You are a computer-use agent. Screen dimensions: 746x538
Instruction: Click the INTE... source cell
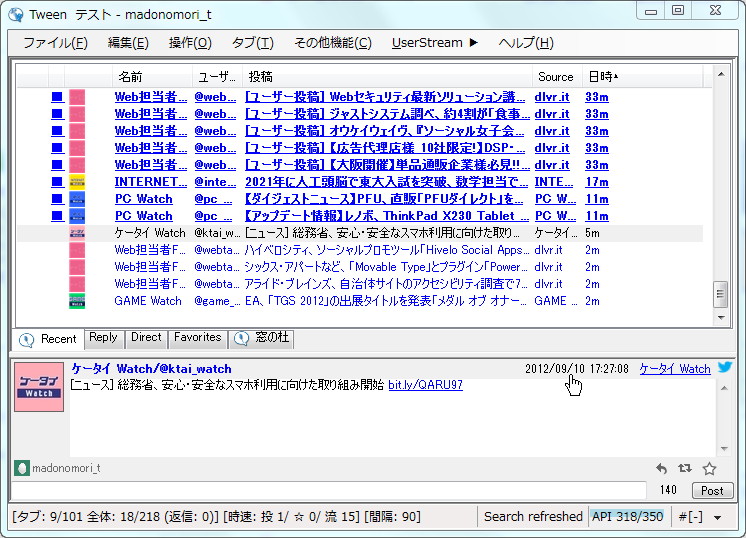(553, 182)
